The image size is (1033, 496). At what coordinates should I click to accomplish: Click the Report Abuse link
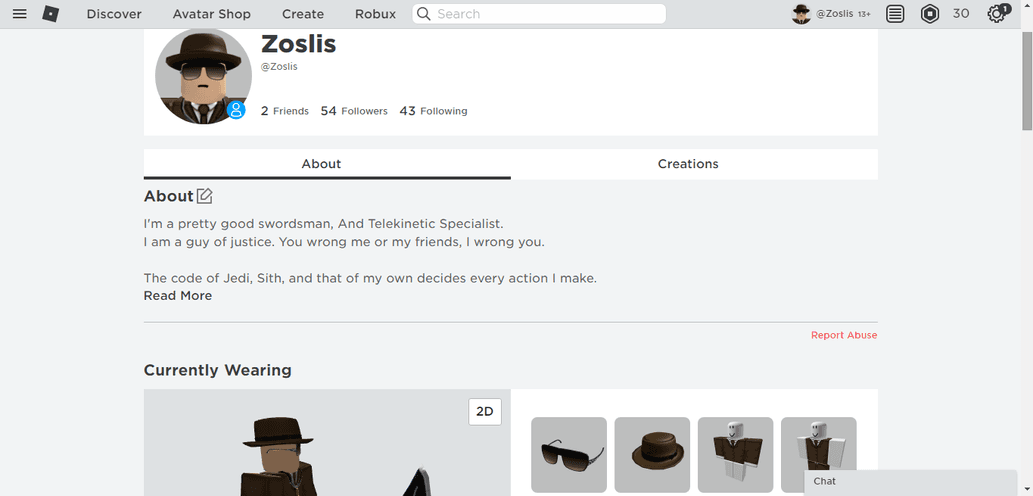point(844,335)
